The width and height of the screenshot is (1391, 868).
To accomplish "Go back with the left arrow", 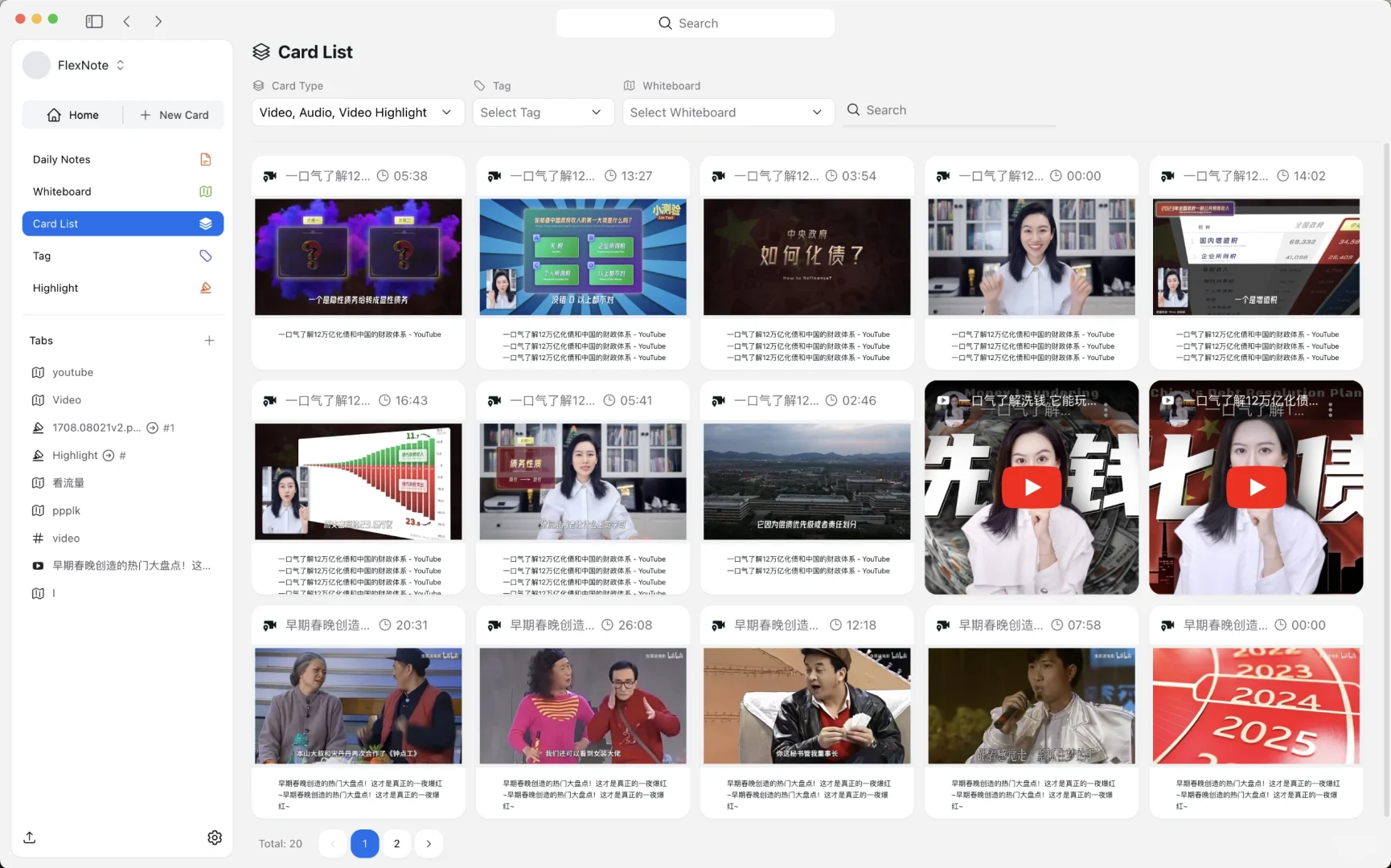I will coord(127,22).
